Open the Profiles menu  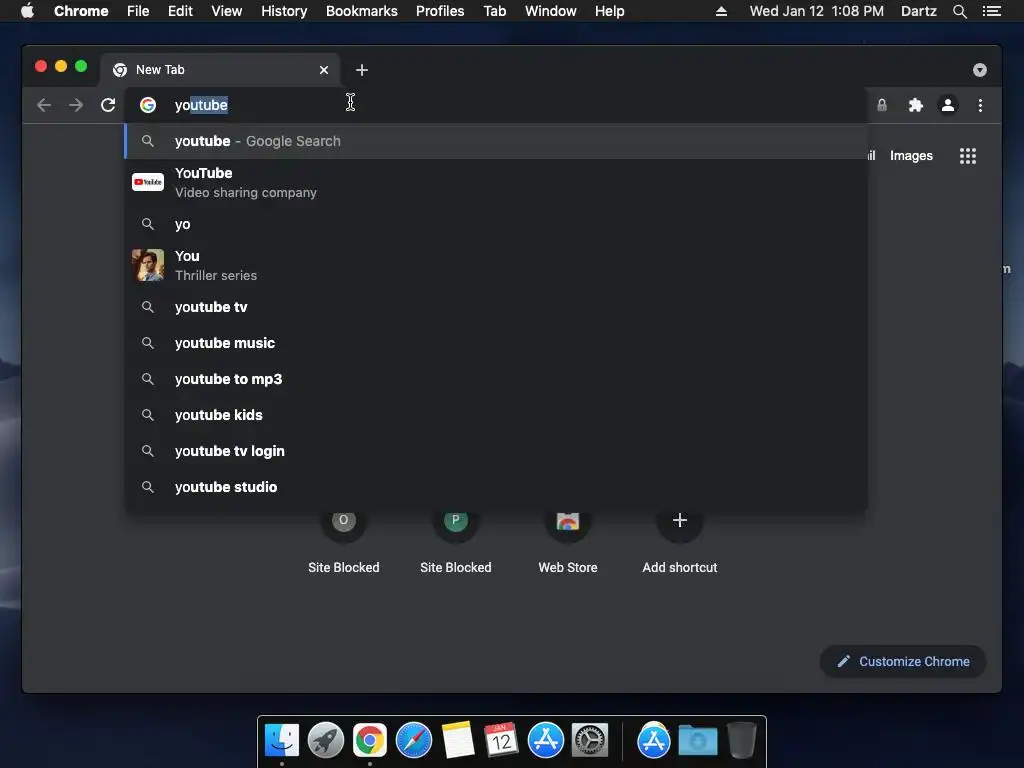click(440, 11)
